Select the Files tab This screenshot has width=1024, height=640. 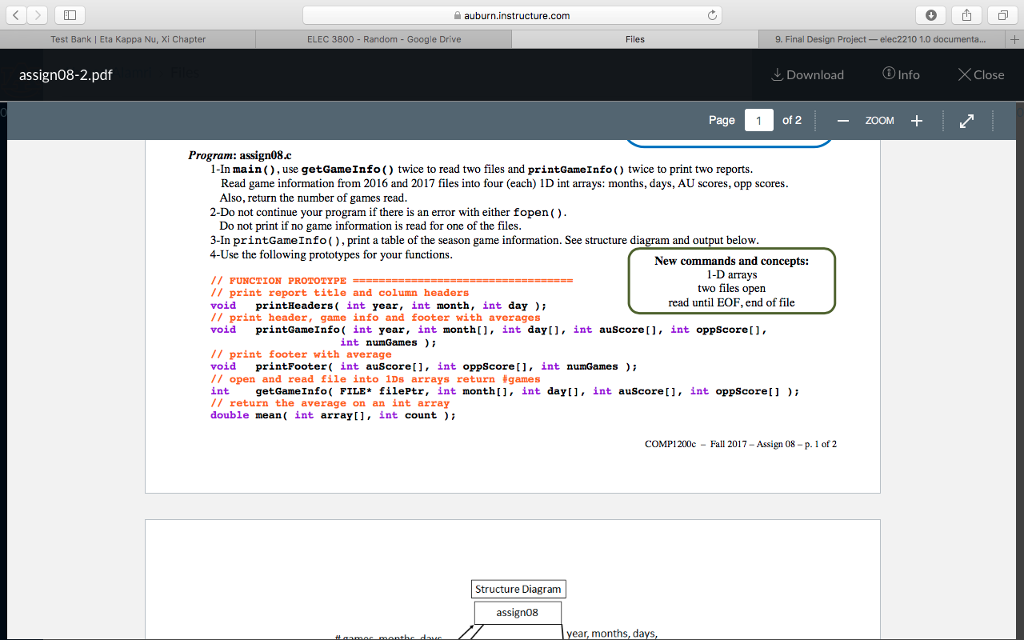pyautogui.click(x=634, y=40)
